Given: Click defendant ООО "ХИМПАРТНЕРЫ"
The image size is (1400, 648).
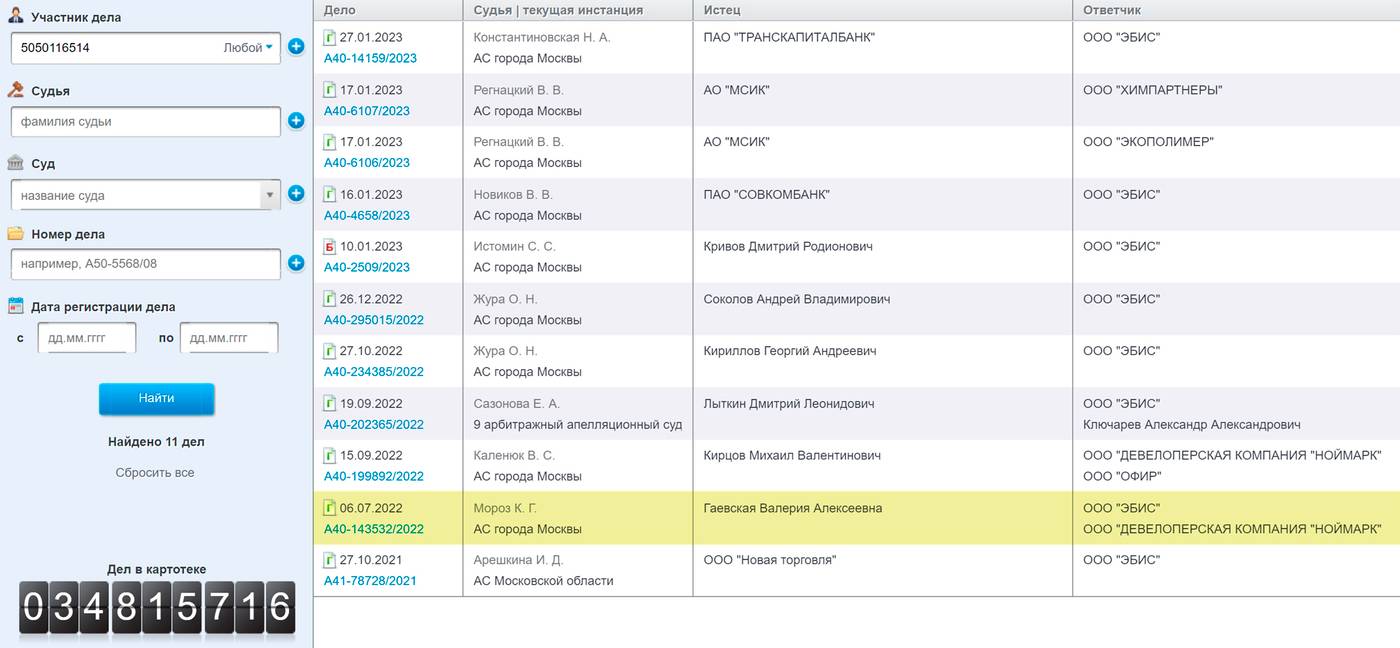Looking at the screenshot, I should 1153,90.
